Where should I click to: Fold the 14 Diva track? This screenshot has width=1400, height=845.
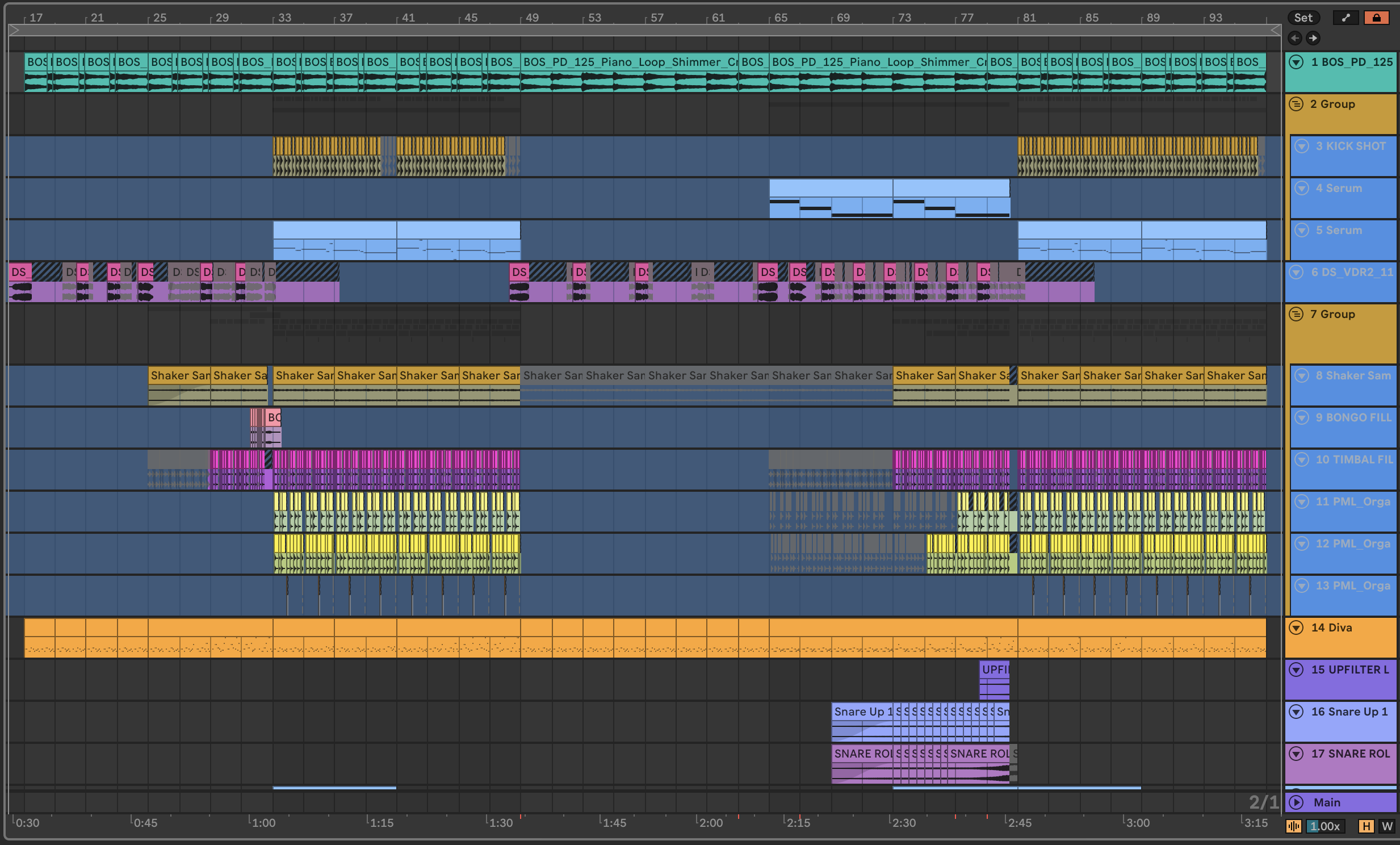tap(1296, 628)
